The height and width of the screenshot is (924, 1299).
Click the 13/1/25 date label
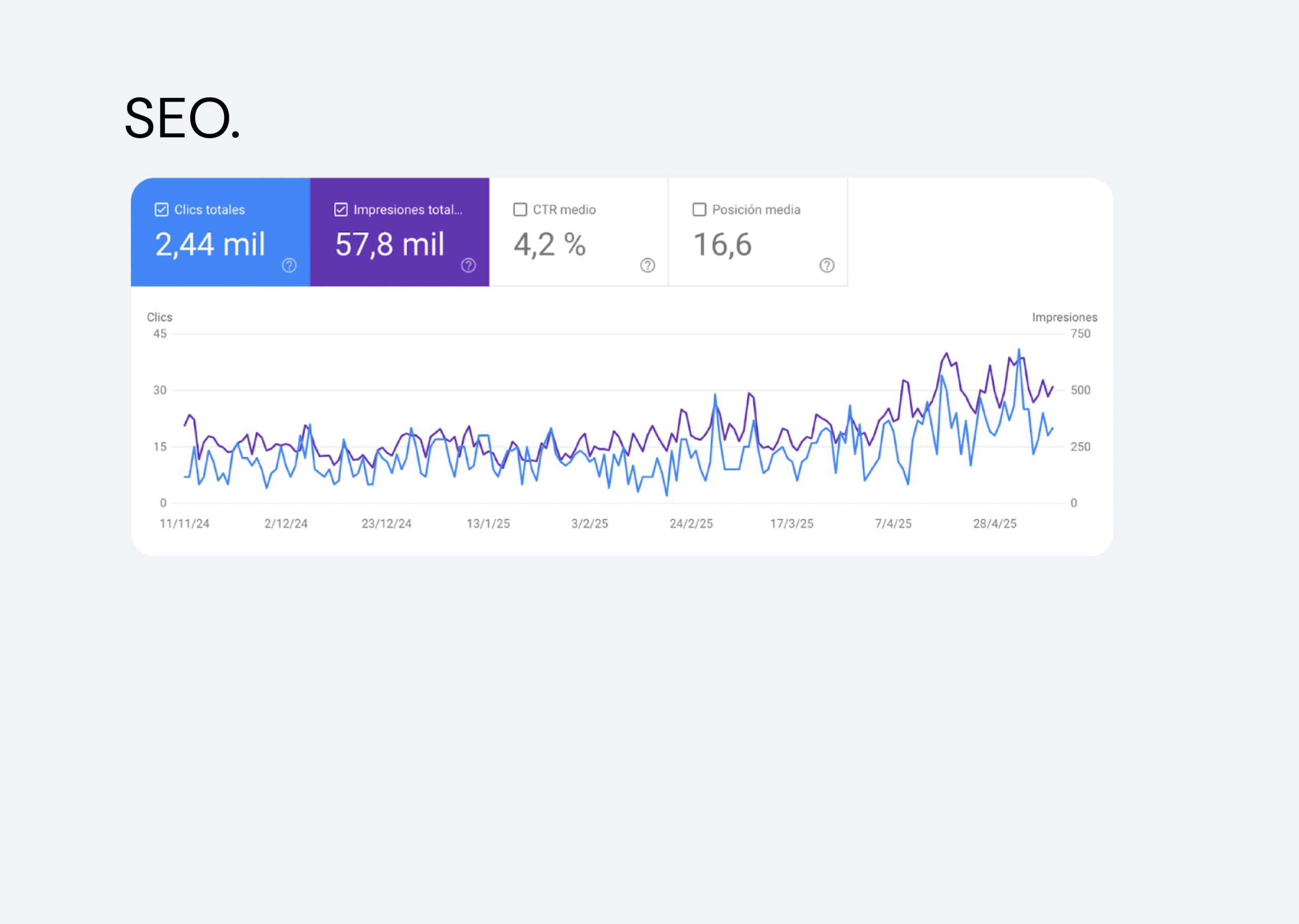(488, 524)
